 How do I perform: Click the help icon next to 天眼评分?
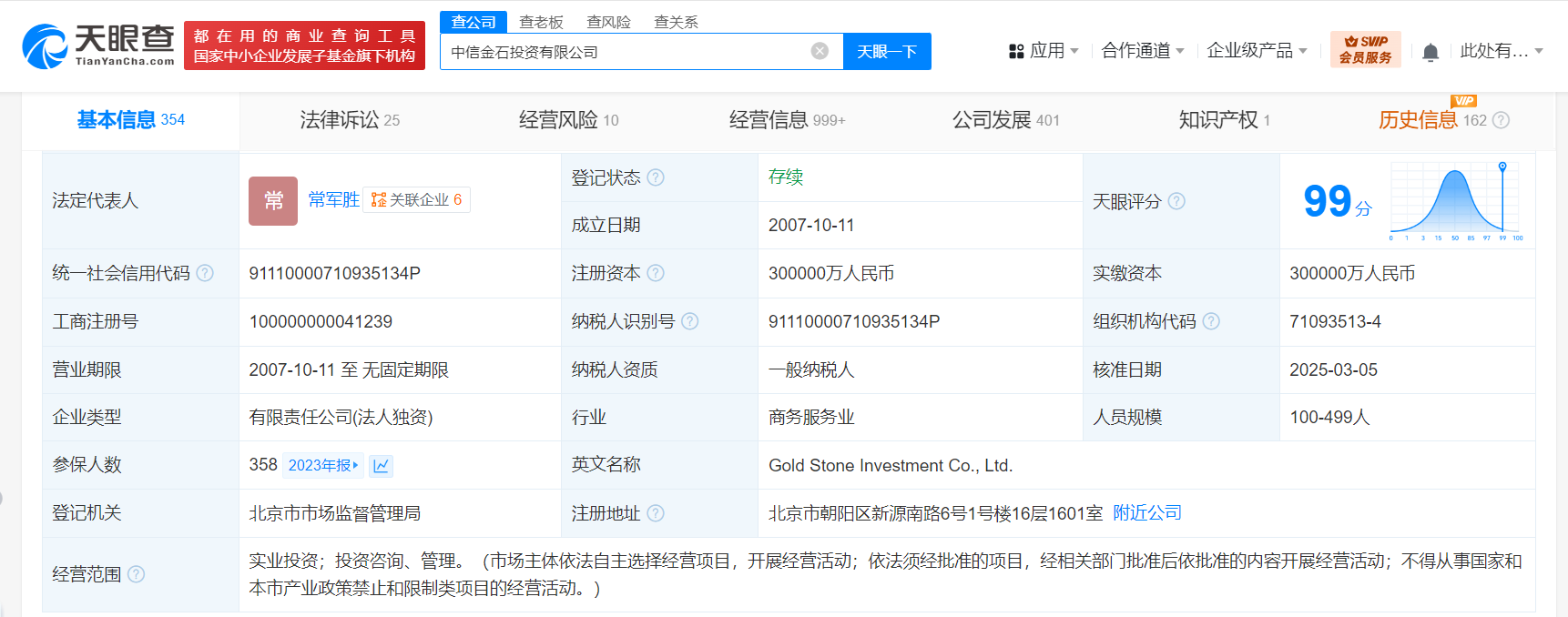(1176, 201)
